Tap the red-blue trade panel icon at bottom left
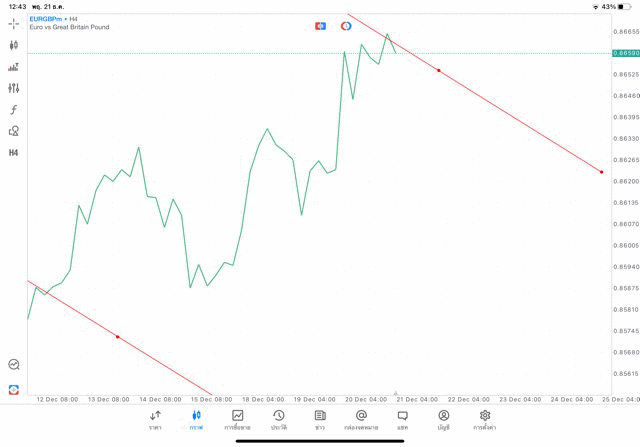This screenshot has width=640, height=447. pyautogui.click(x=14, y=389)
